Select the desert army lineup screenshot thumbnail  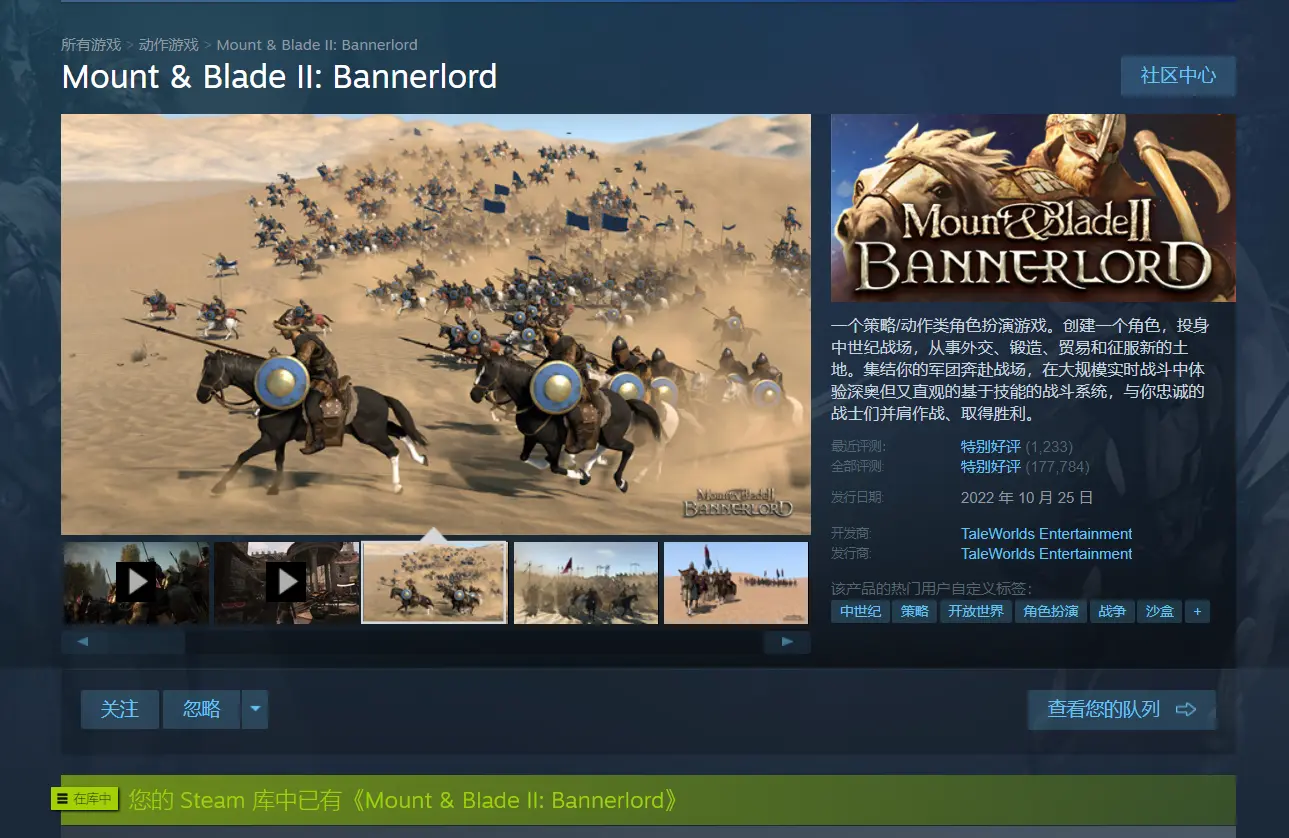point(736,582)
